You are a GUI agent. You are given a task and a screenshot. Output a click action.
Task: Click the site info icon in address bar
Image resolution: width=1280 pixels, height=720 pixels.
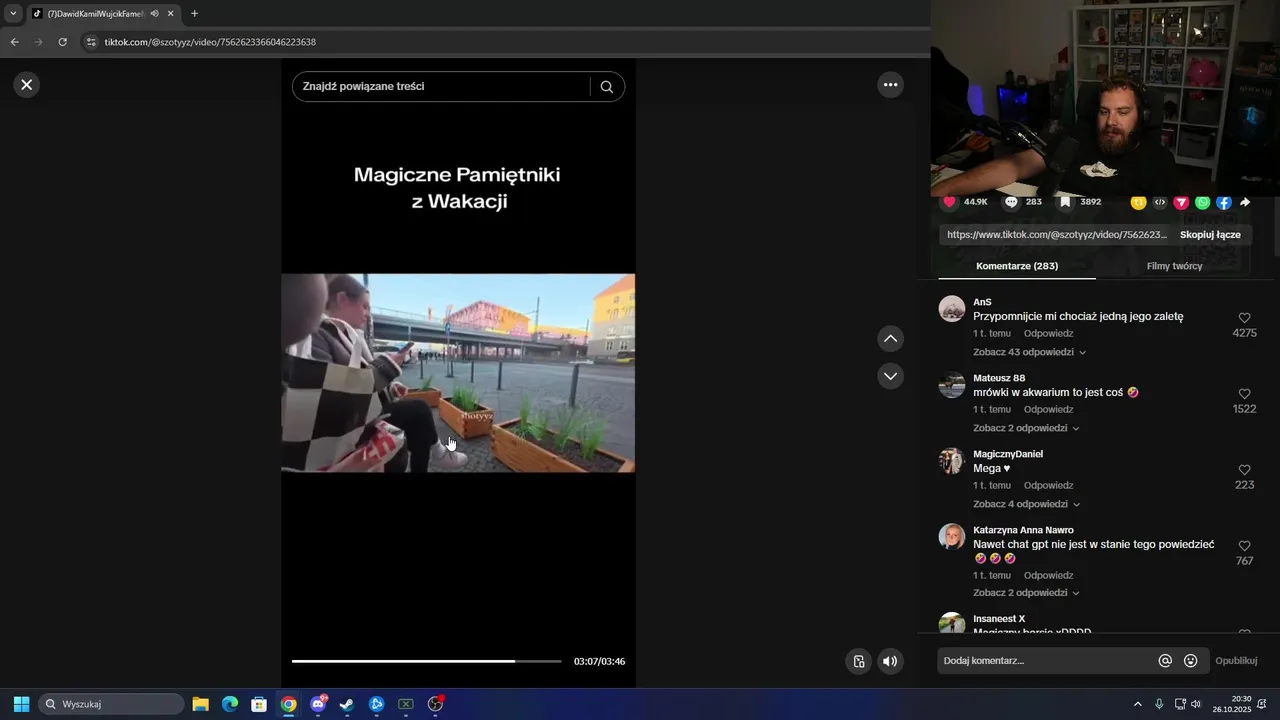pos(91,42)
